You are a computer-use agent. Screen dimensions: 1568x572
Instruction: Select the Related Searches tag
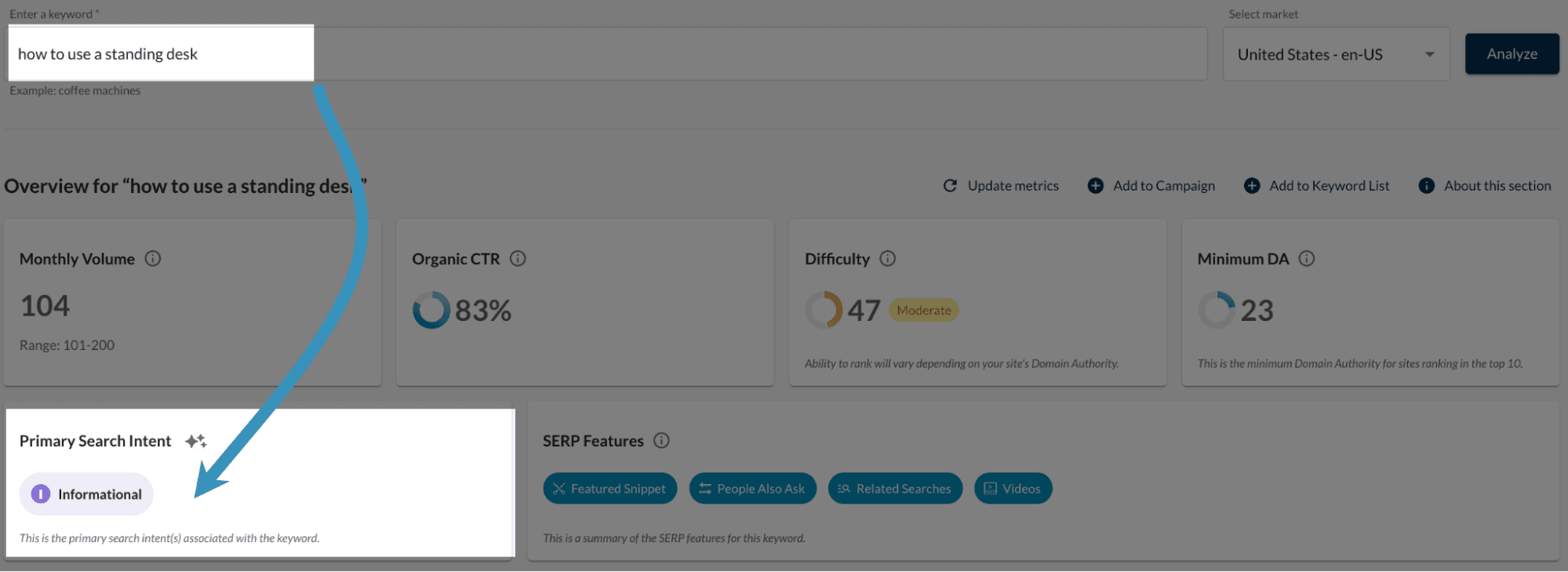tap(895, 489)
